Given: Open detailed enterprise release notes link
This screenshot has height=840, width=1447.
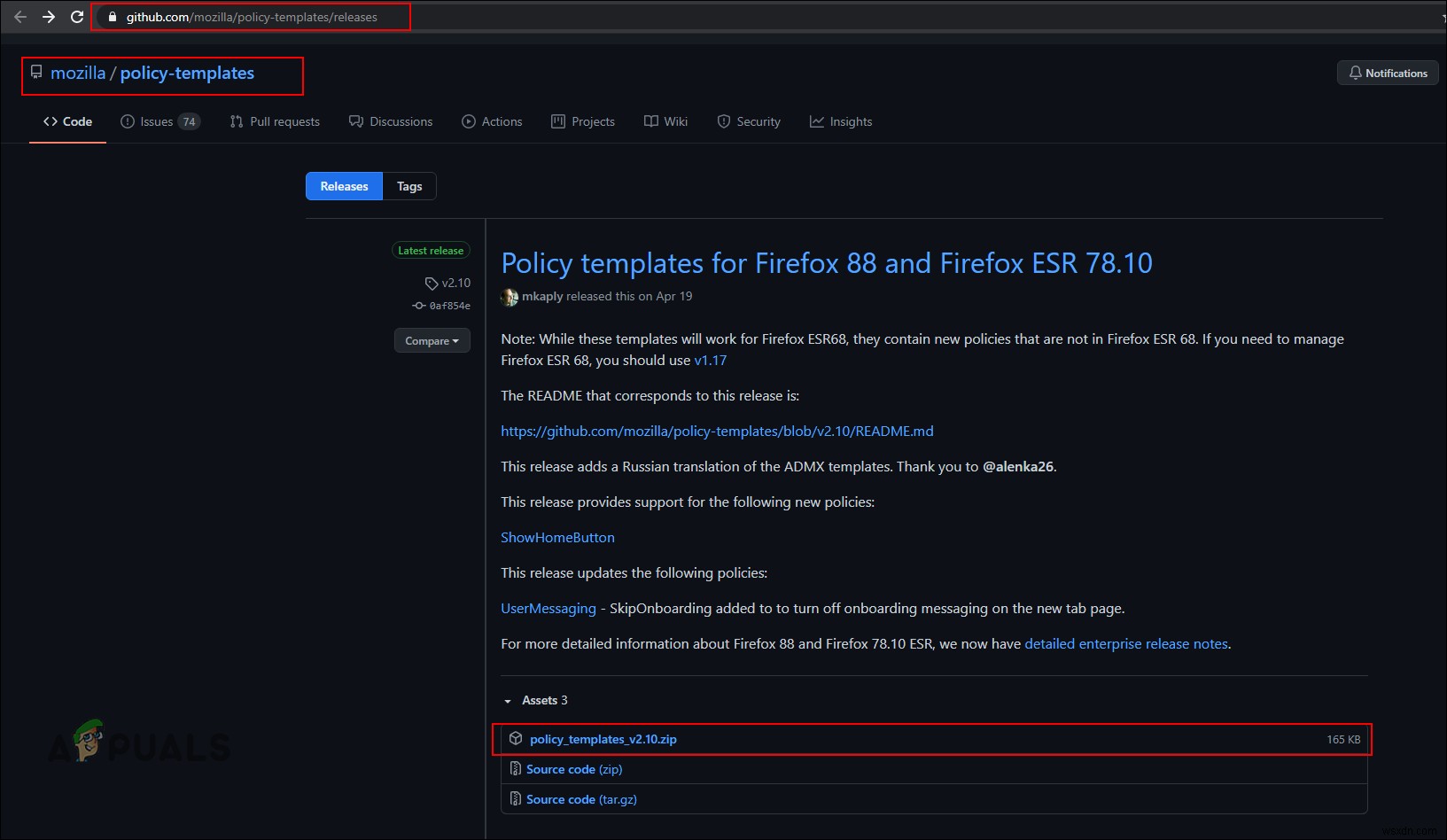Looking at the screenshot, I should tap(1126, 643).
